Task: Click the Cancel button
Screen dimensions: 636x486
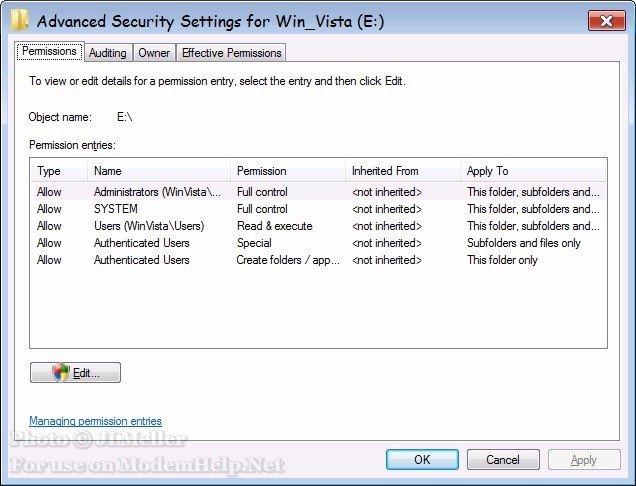Action: tap(502, 460)
